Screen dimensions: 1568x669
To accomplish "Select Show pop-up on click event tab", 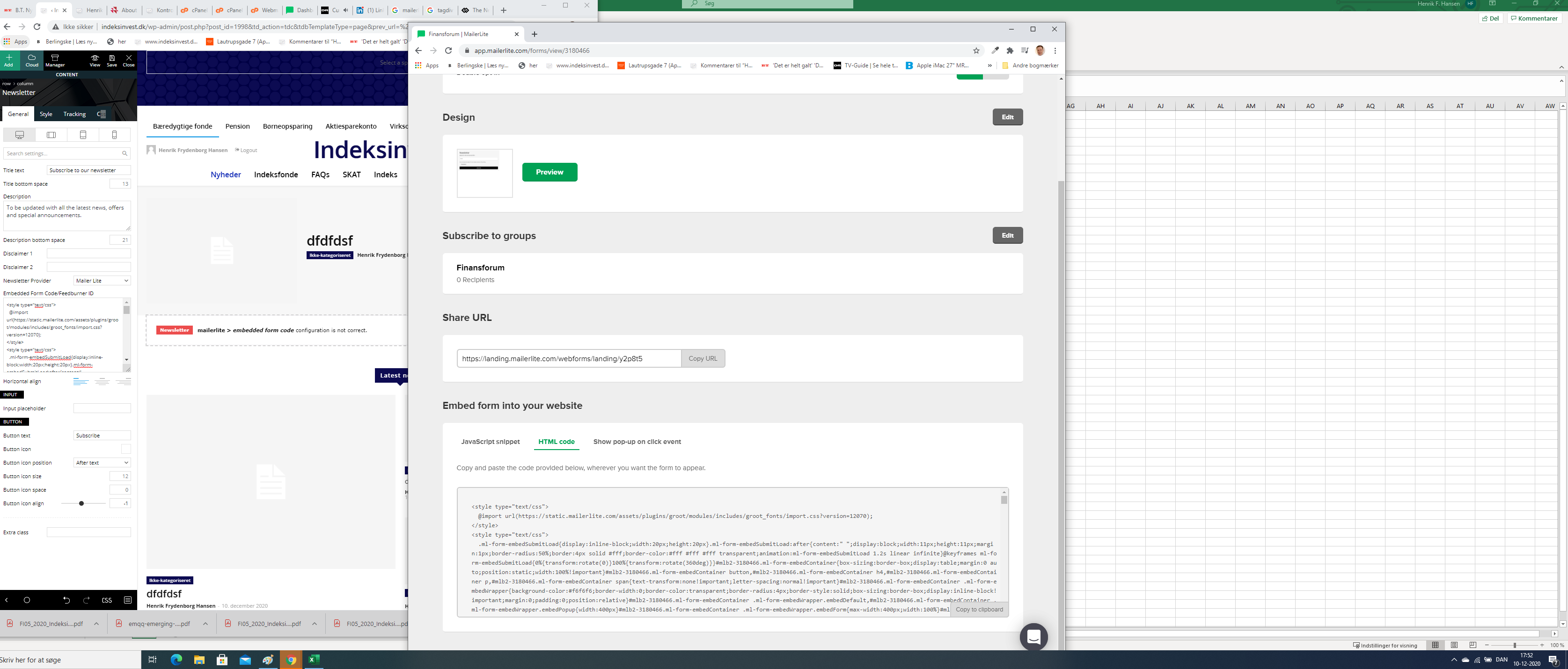I will click(637, 442).
